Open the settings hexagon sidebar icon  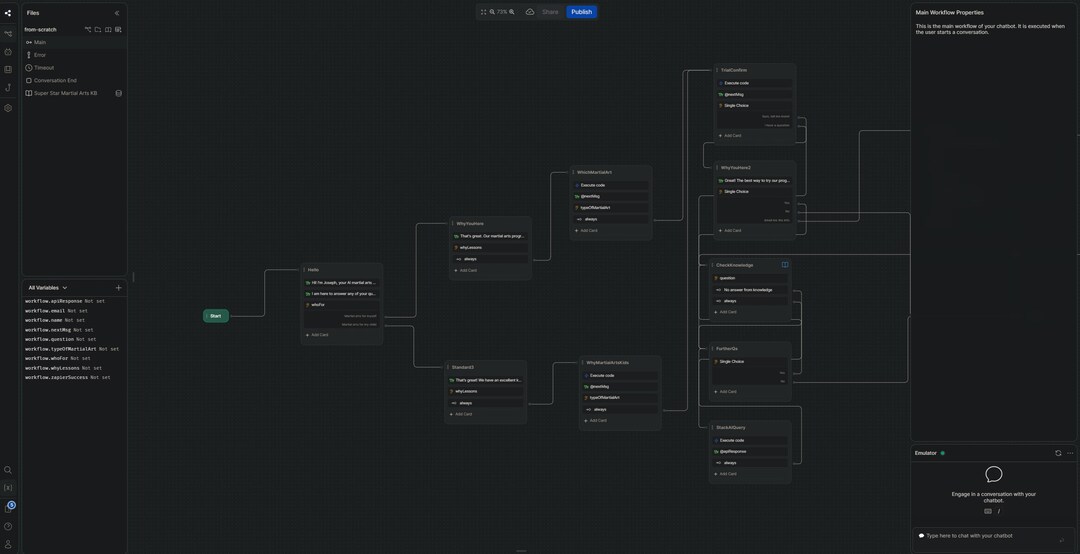pyautogui.click(x=8, y=108)
